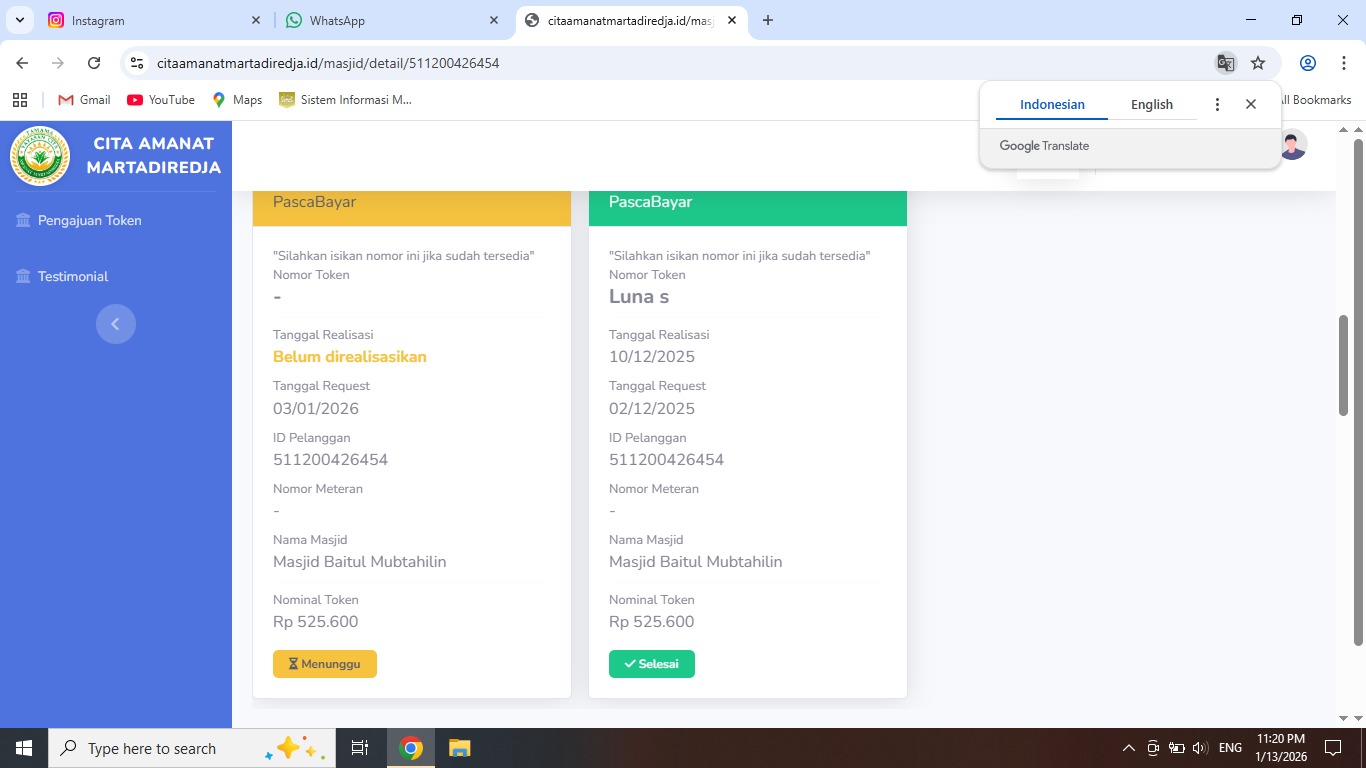
Task: Reload the page
Action: click(94, 63)
